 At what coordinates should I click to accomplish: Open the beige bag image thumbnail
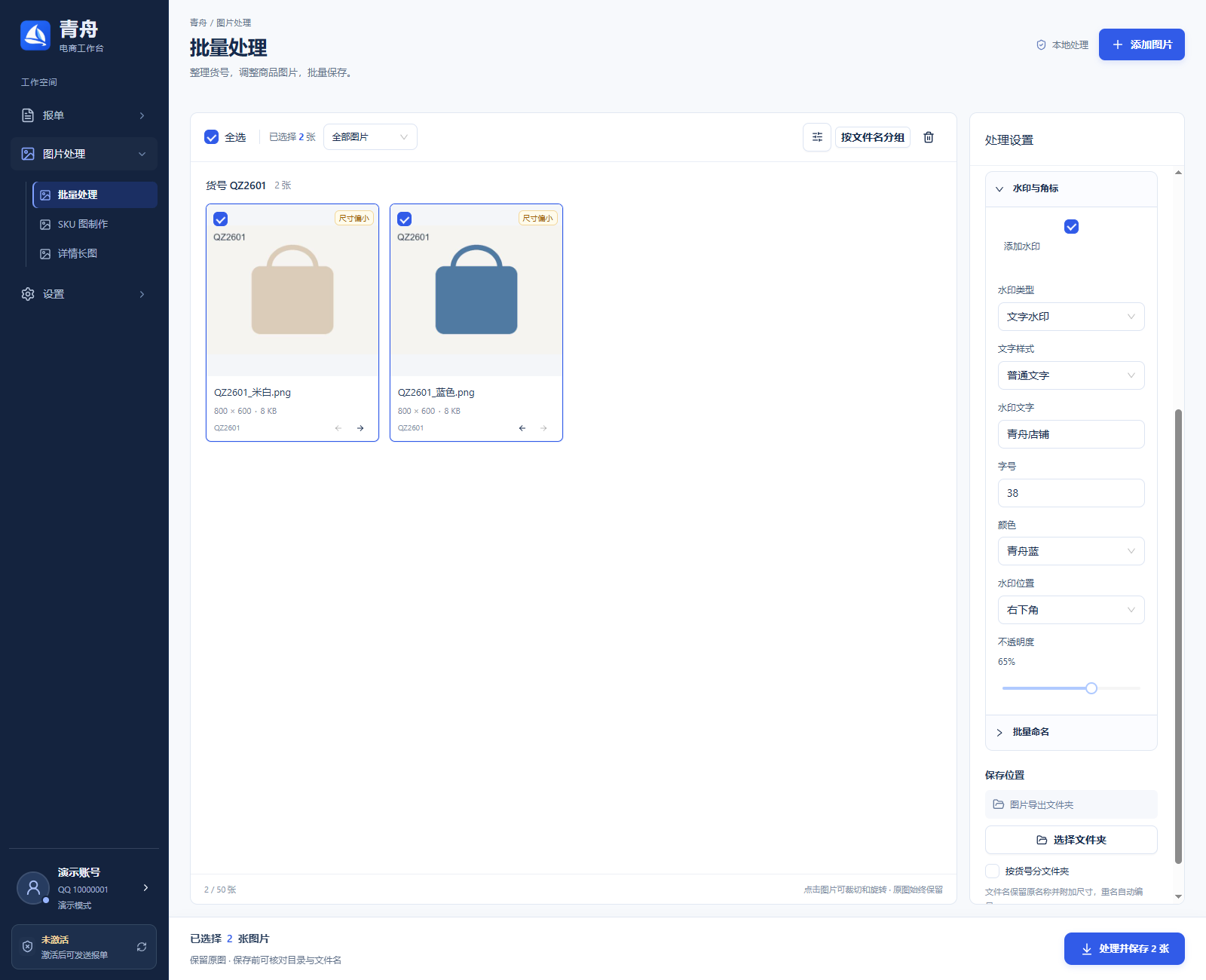[x=292, y=290]
